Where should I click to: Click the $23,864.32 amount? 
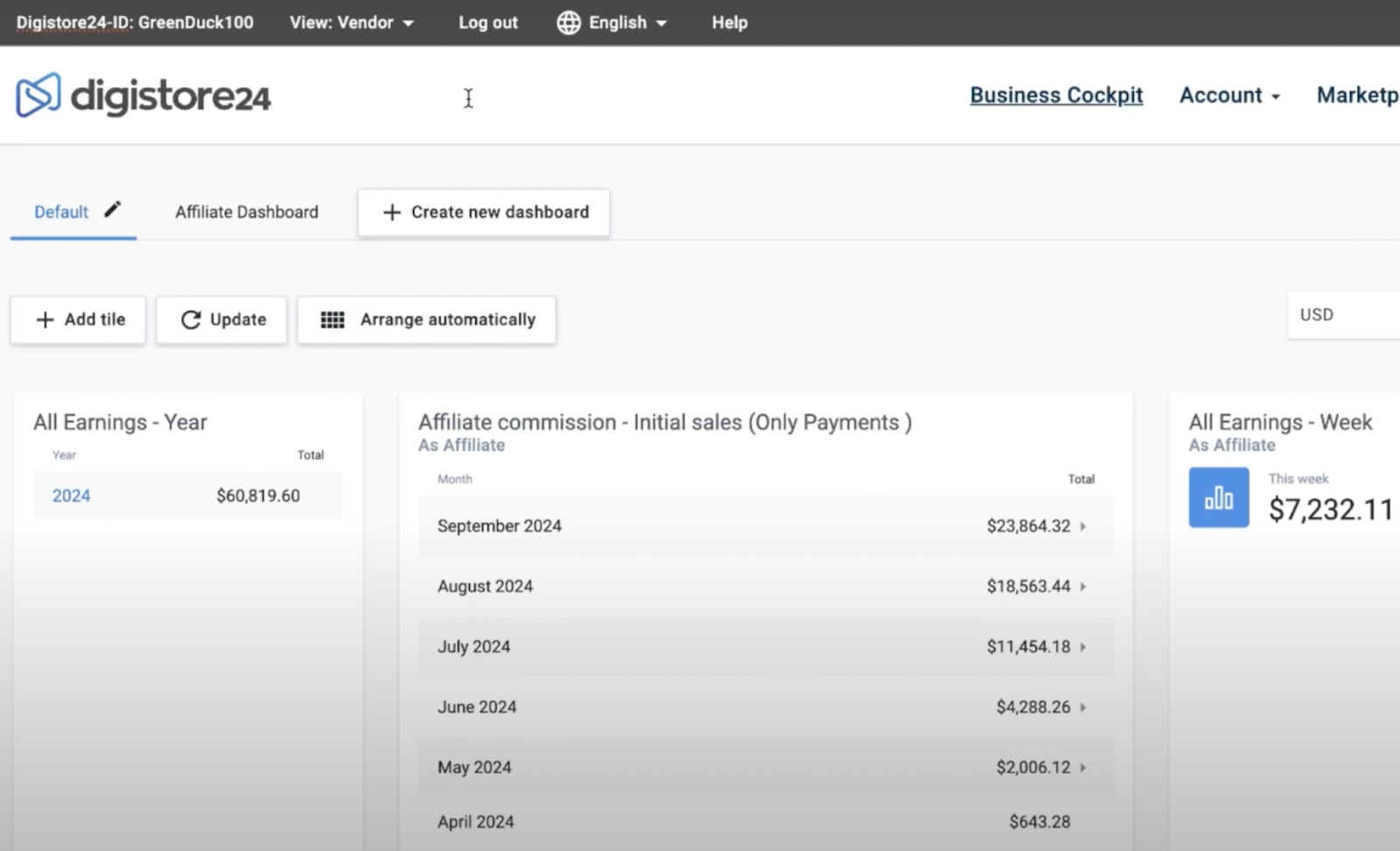[1029, 527]
